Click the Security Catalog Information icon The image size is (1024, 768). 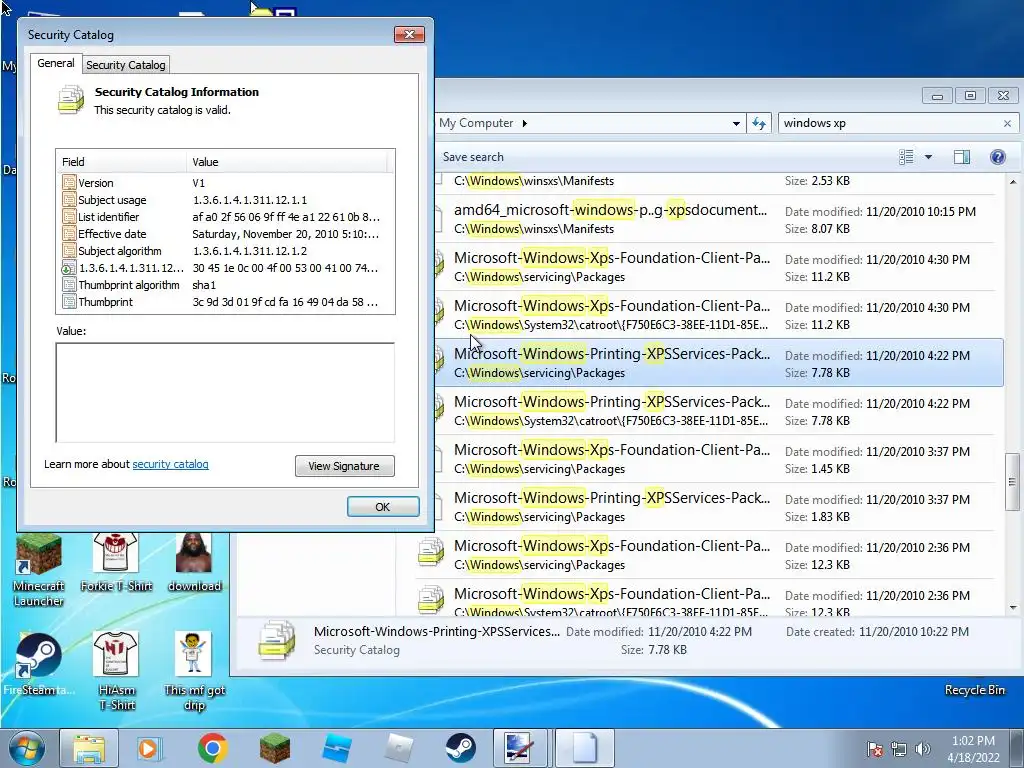click(x=71, y=100)
